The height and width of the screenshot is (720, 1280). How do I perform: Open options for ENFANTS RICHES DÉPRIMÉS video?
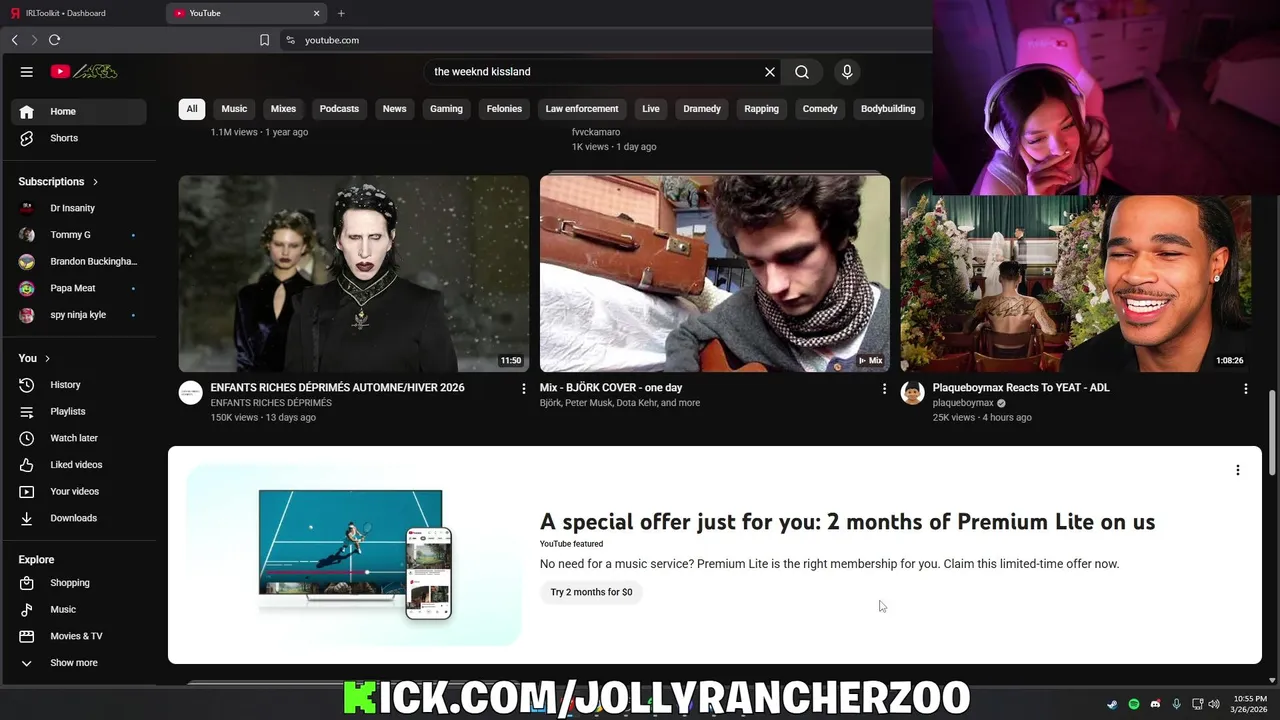(x=523, y=388)
